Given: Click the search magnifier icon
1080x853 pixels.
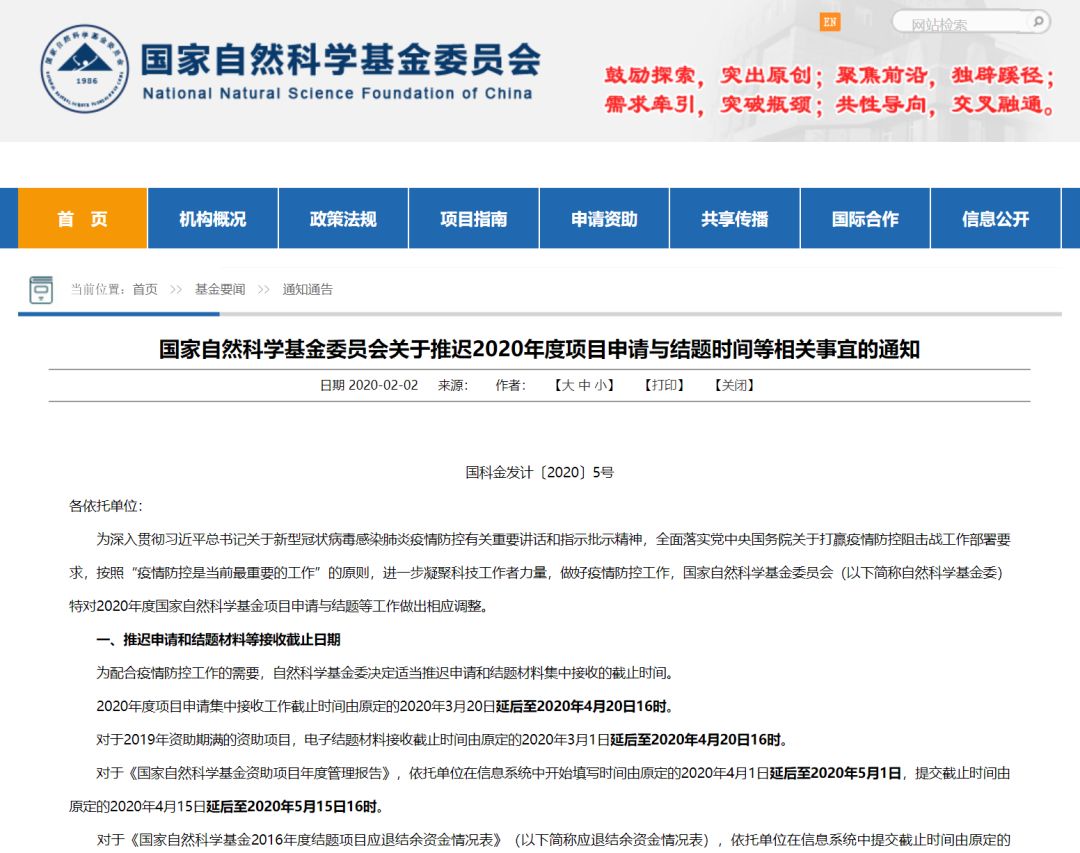Looking at the screenshot, I should click(1038, 22).
